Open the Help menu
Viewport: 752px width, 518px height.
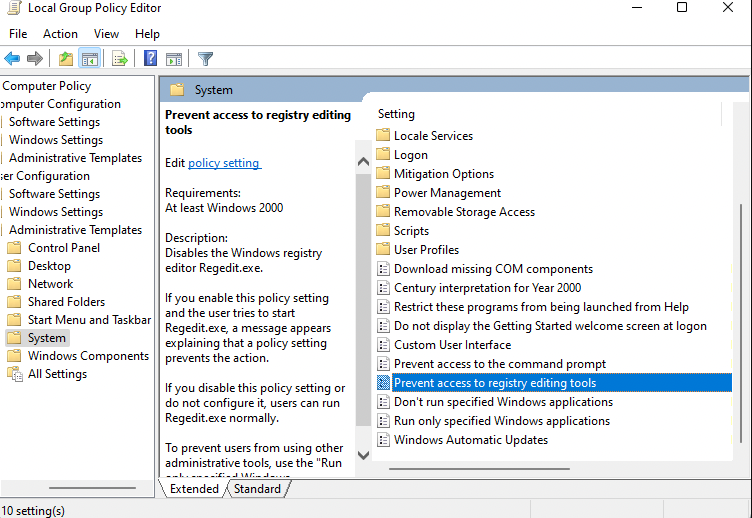147,34
